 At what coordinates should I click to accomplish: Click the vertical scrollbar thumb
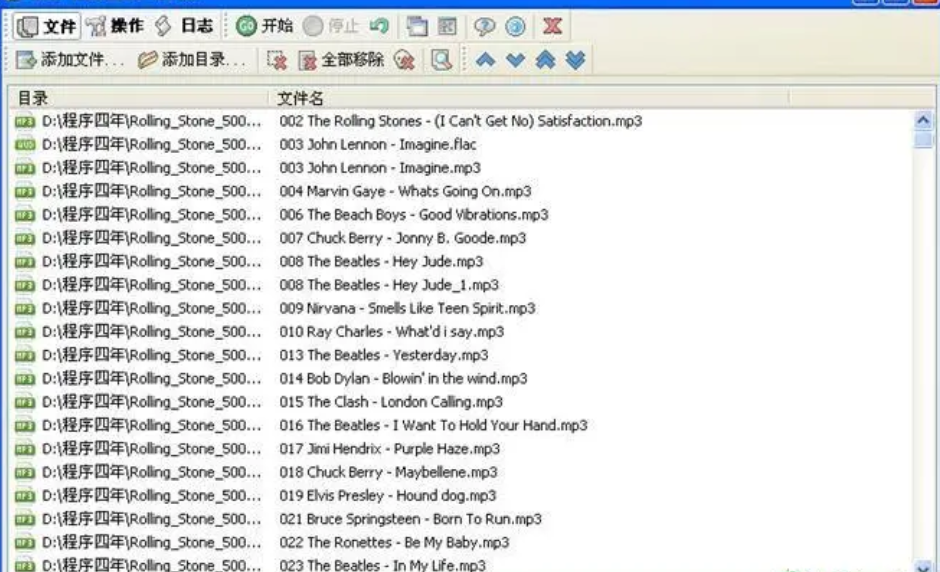coord(923,140)
